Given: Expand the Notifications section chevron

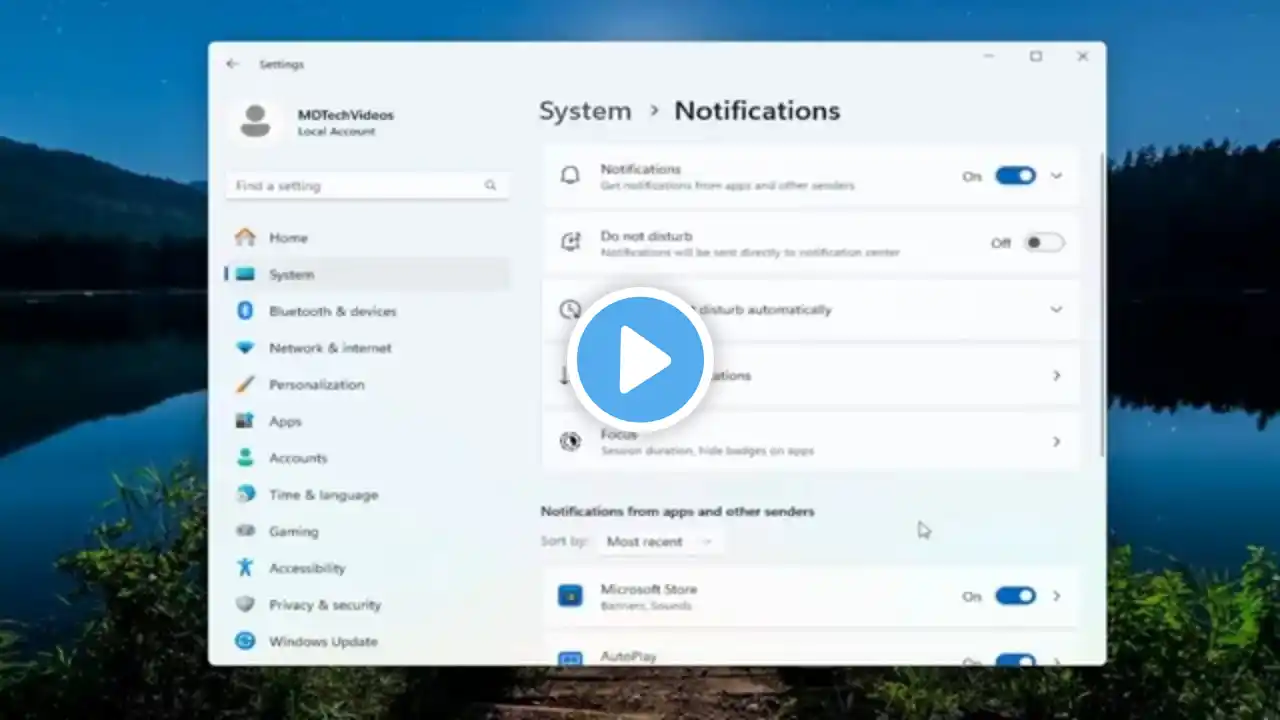Looking at the screenshot, I should coord(1056,176).
